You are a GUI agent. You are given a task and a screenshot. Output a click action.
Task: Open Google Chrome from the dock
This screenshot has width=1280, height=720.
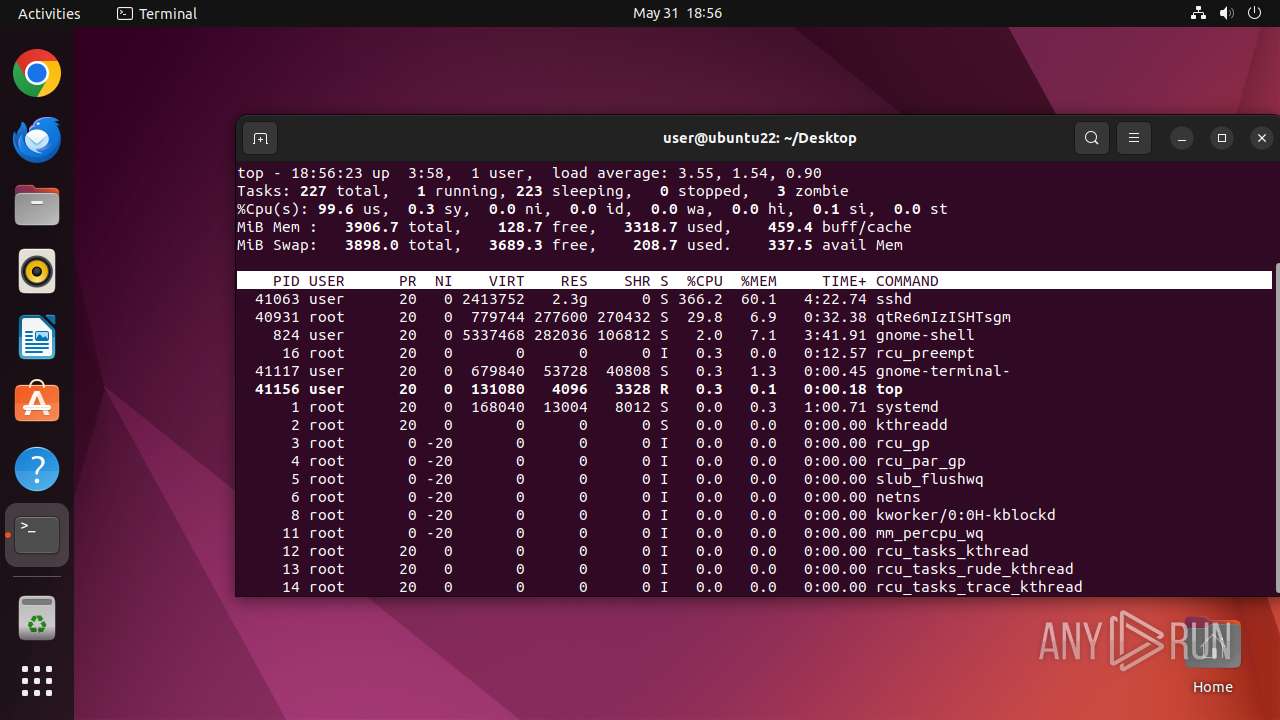coord(37,74)
